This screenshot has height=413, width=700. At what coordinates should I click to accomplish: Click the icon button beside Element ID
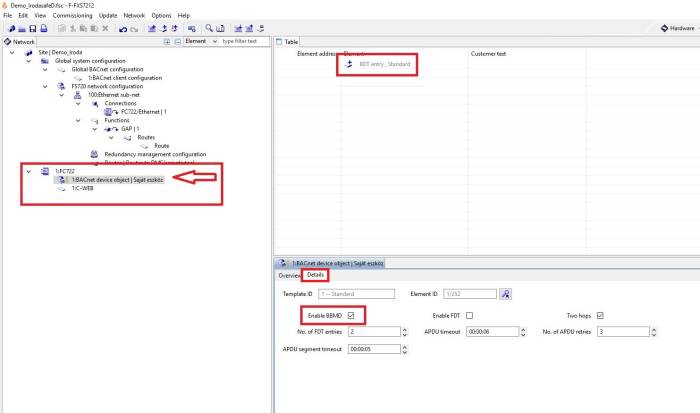pyautogui.click(x=506, y=294)
